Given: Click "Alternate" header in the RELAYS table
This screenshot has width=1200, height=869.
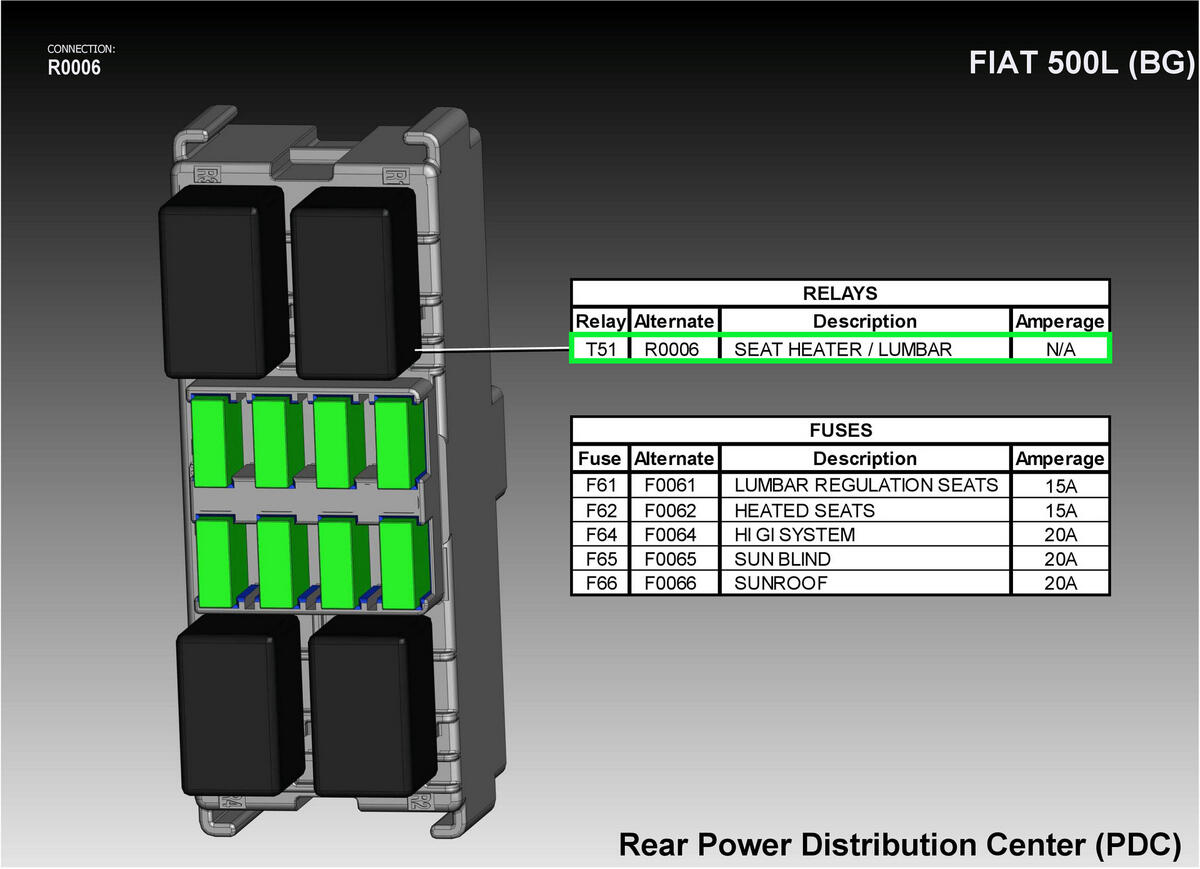Looking at the screenshot, I should (x=674, y=321).
